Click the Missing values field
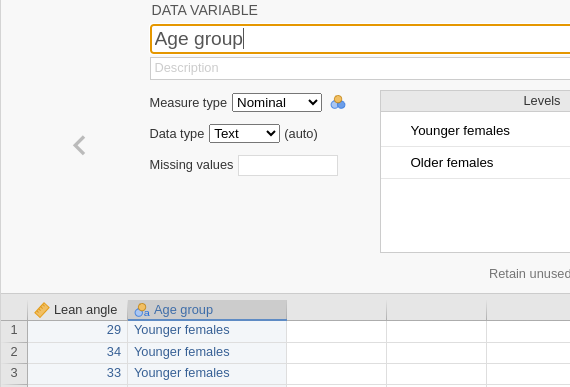 pyautogui.click(x=288, y=165)
